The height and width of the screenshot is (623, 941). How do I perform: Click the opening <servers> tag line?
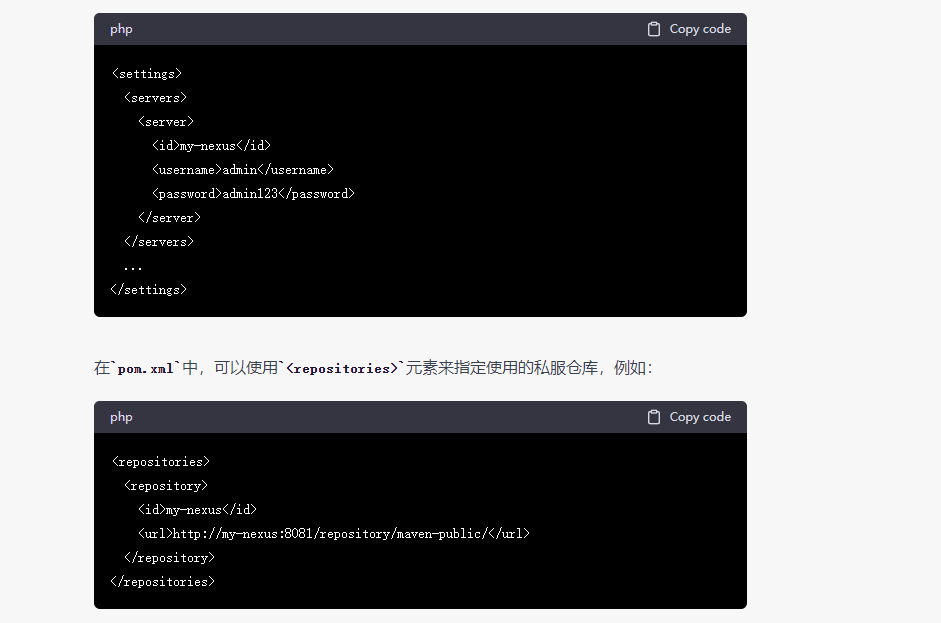[155, 98]
